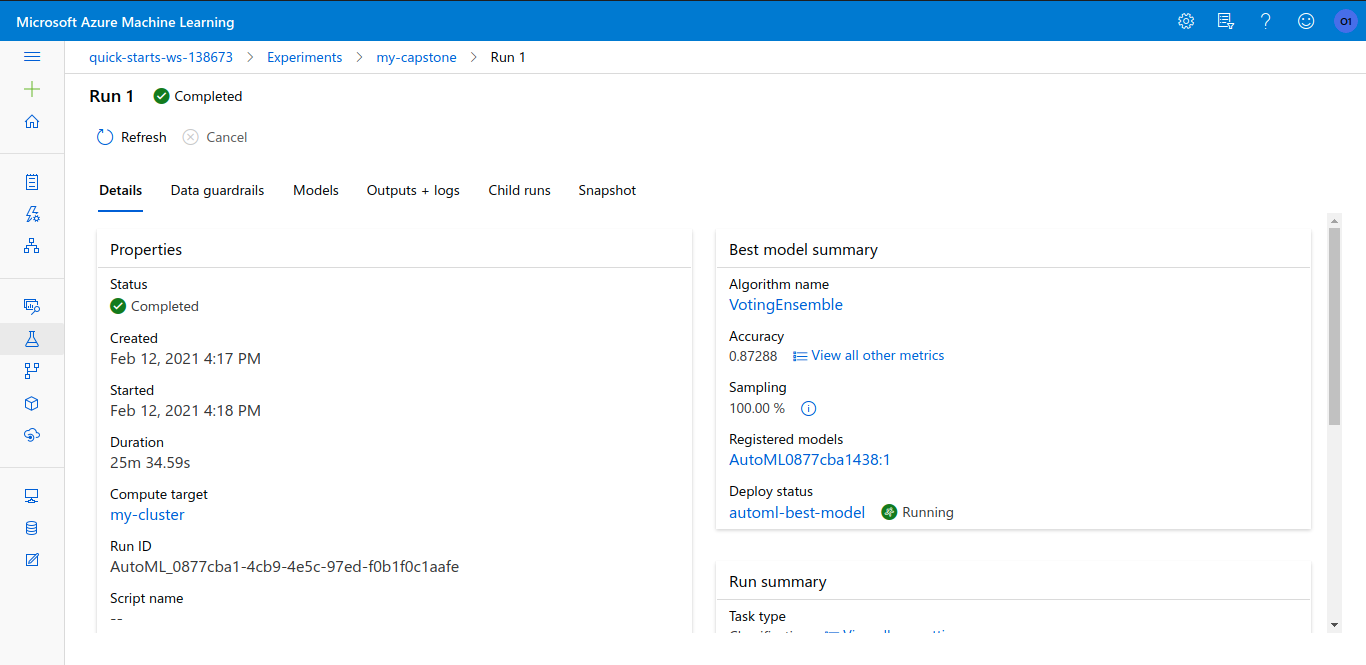Click the Run summary heading
Screen dimensions: 1366x665
(778, 582)
